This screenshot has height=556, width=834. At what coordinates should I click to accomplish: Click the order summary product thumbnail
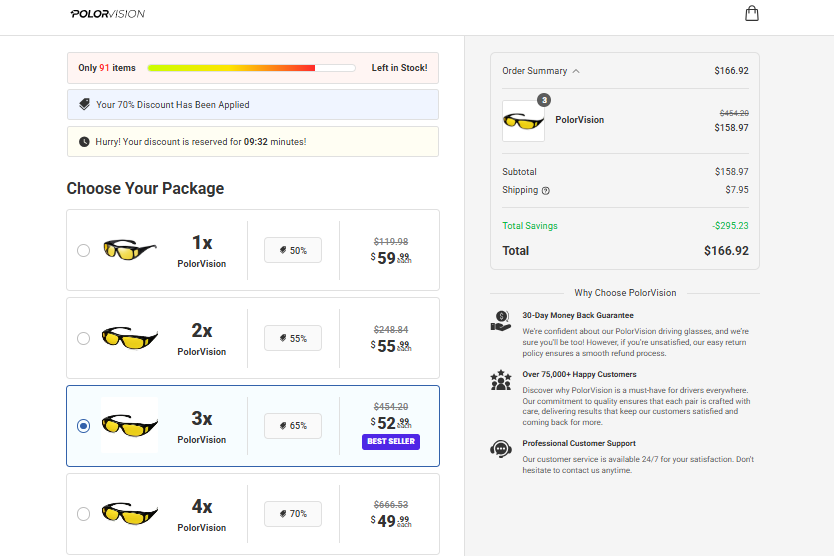coord(523,121)
